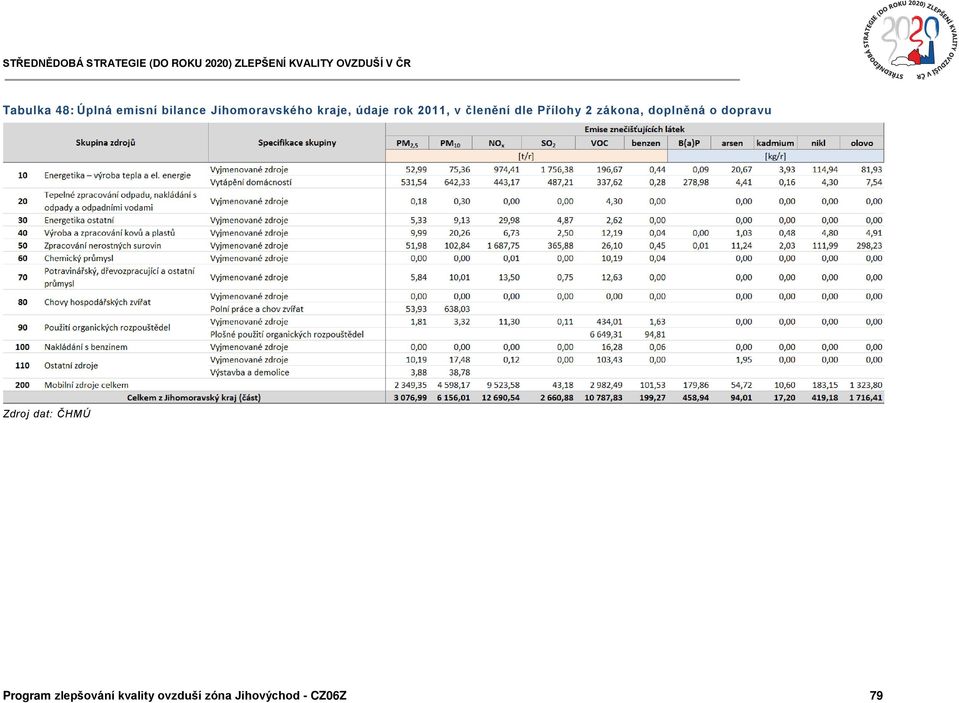Image resolution: width=959 pixels, height=703 pixels.
Task: Select row label 'Chovy hospodářských zvířat'
Action: coord(97,302)
